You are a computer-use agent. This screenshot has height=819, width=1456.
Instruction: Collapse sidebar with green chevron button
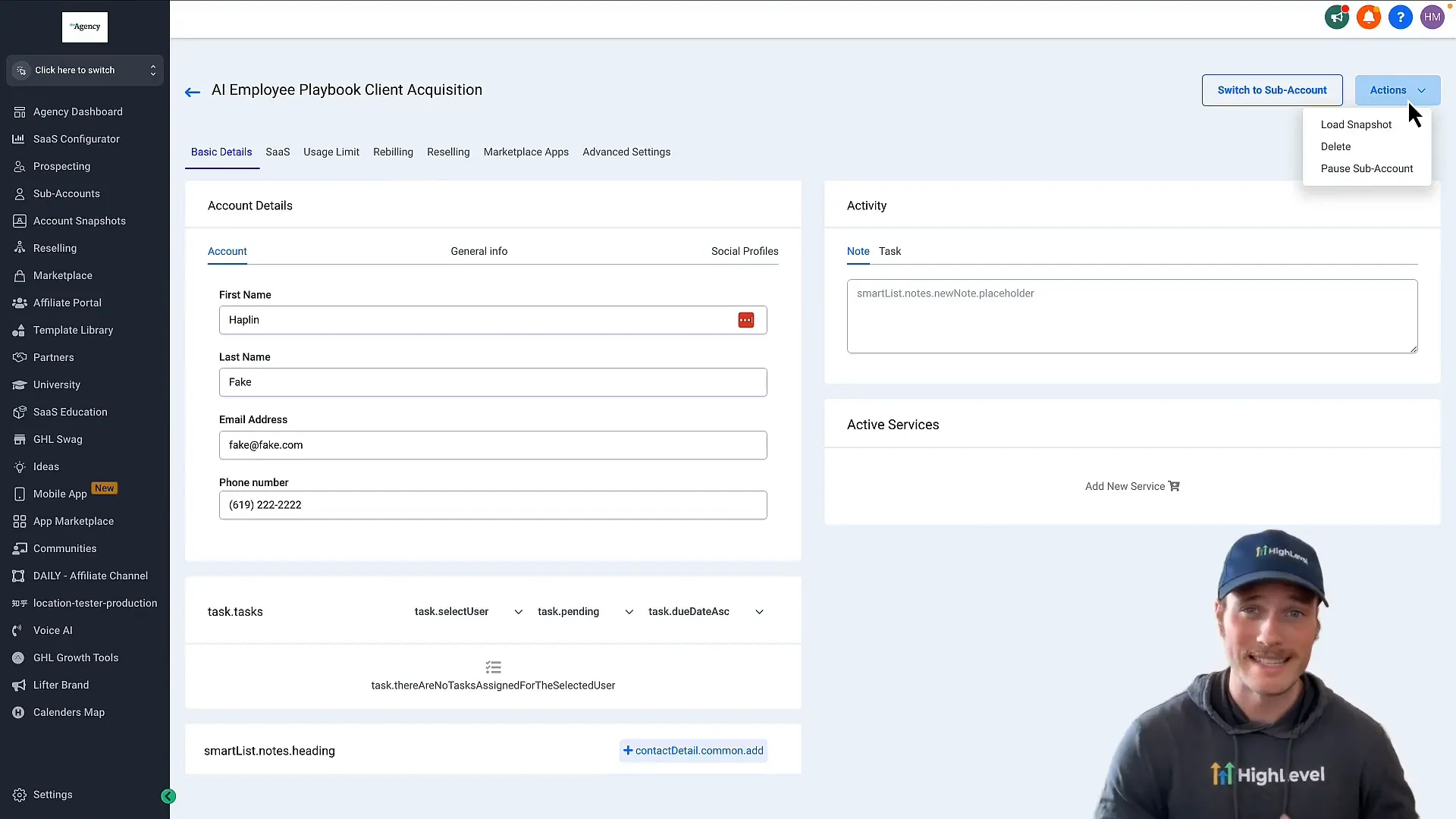pyautogui.click(x=168, y=795)
